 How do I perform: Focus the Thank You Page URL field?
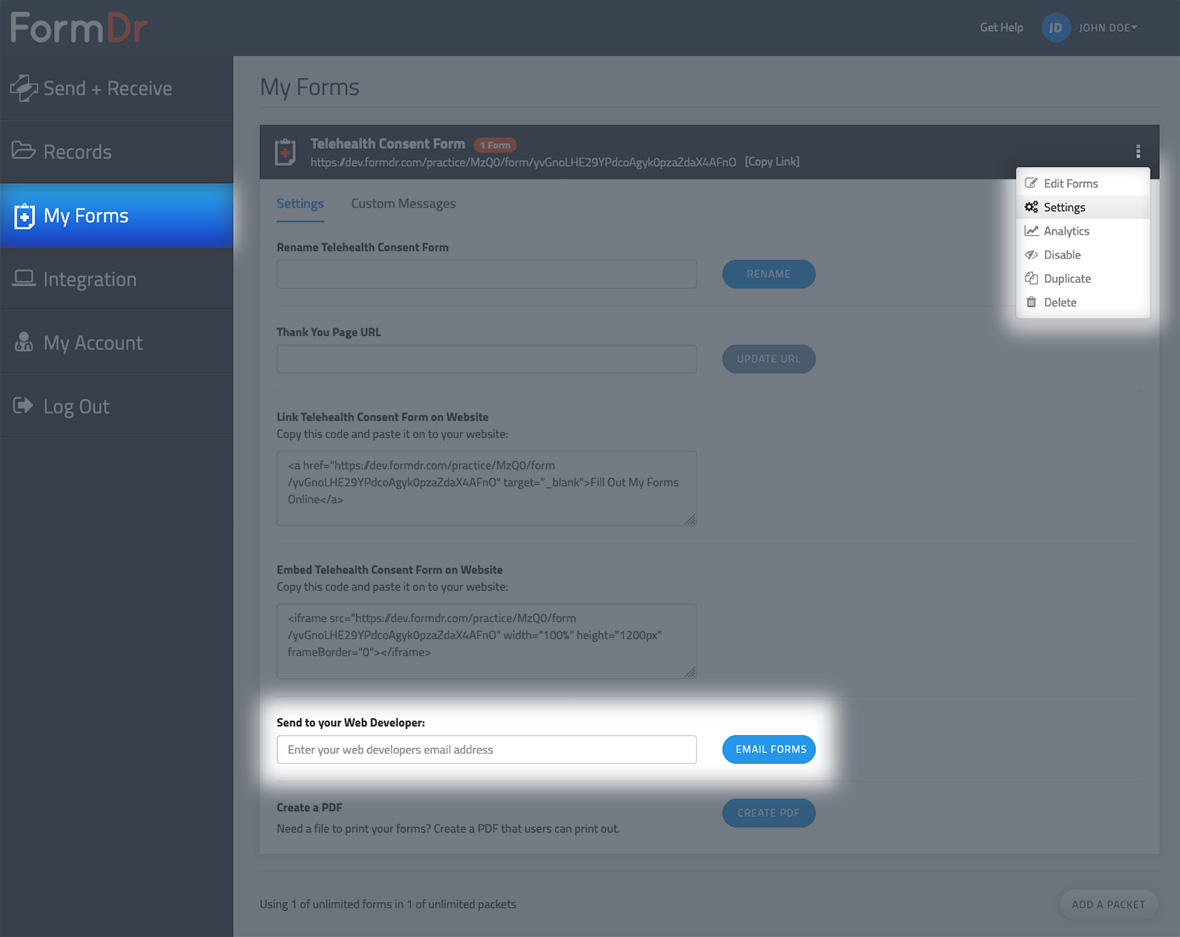coord(486,359)
